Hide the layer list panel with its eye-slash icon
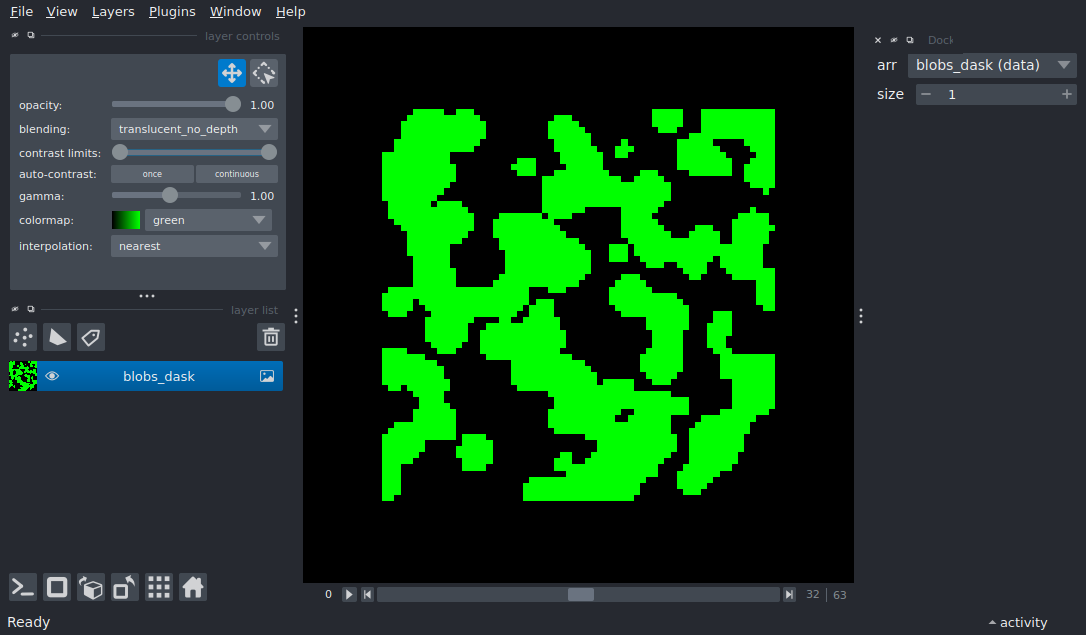The width and height of the screenshot is (1086, 635). point(15,310)
